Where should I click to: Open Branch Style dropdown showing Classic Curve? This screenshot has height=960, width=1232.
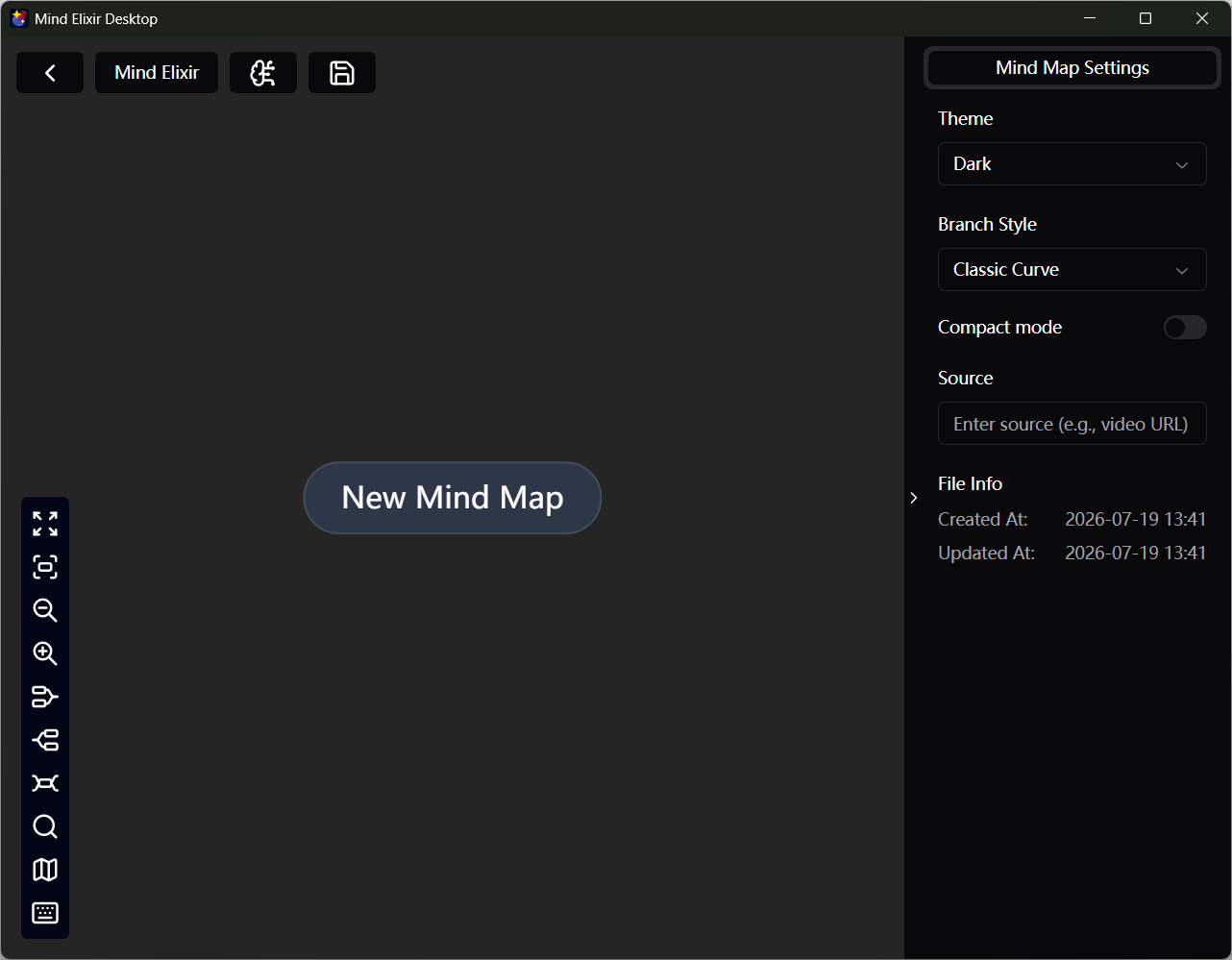(x=1072, y=270)
